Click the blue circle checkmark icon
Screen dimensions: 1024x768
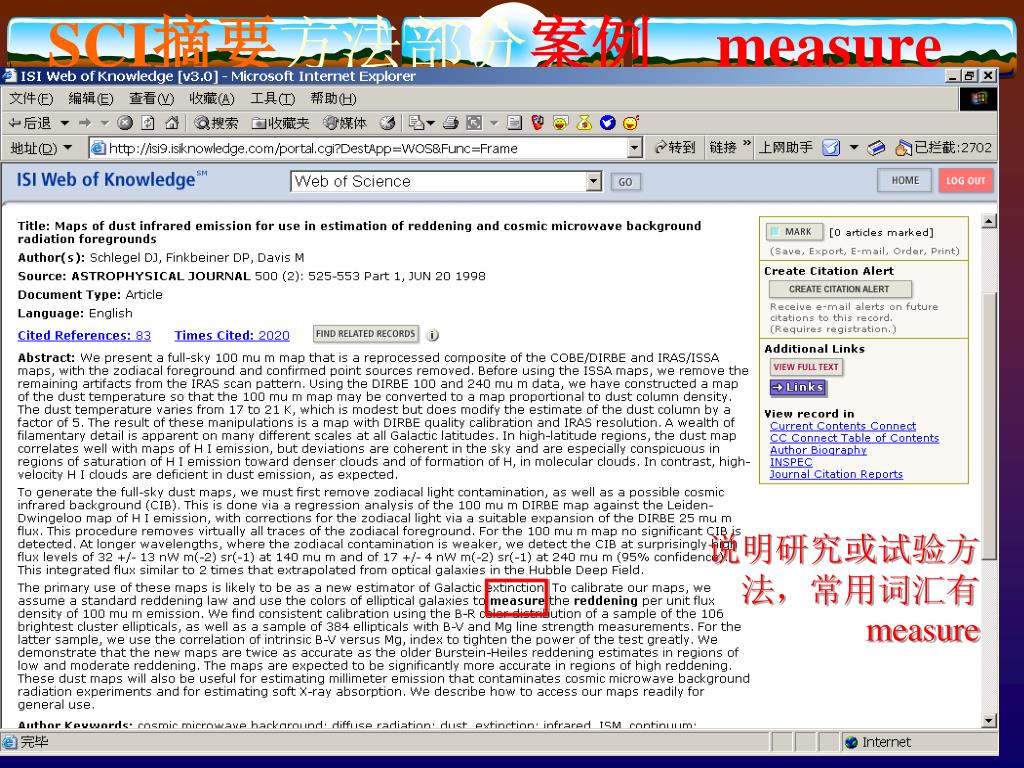607,123
